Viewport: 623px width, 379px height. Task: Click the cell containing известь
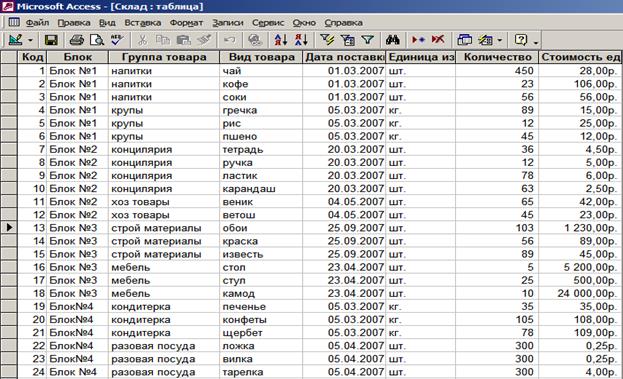pos(261,254)
